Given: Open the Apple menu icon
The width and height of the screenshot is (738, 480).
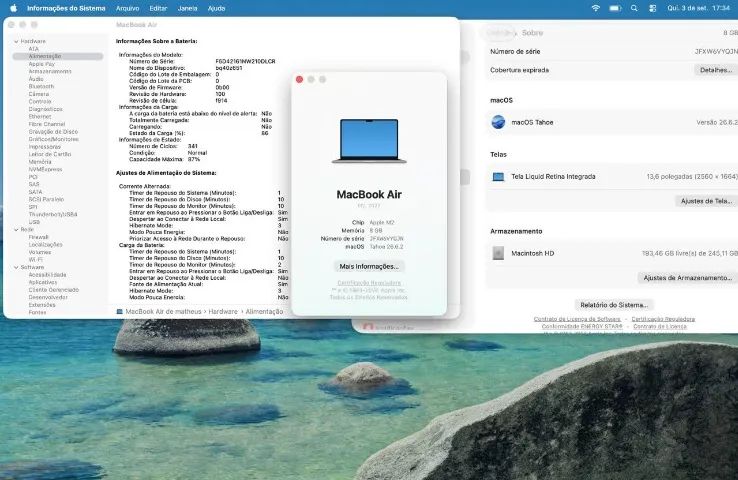Looking at the screenshot, I should coord(14,8).
